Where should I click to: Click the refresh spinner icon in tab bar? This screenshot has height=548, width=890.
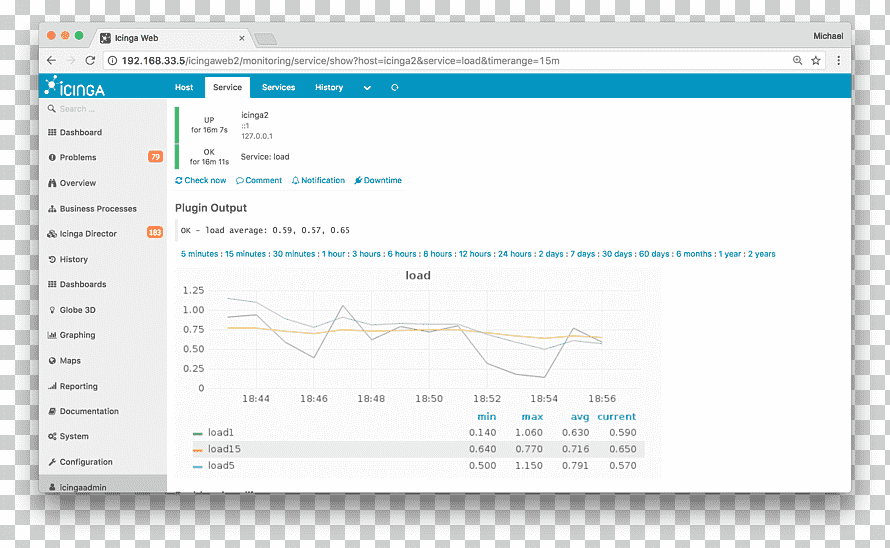tap(394, 87)
